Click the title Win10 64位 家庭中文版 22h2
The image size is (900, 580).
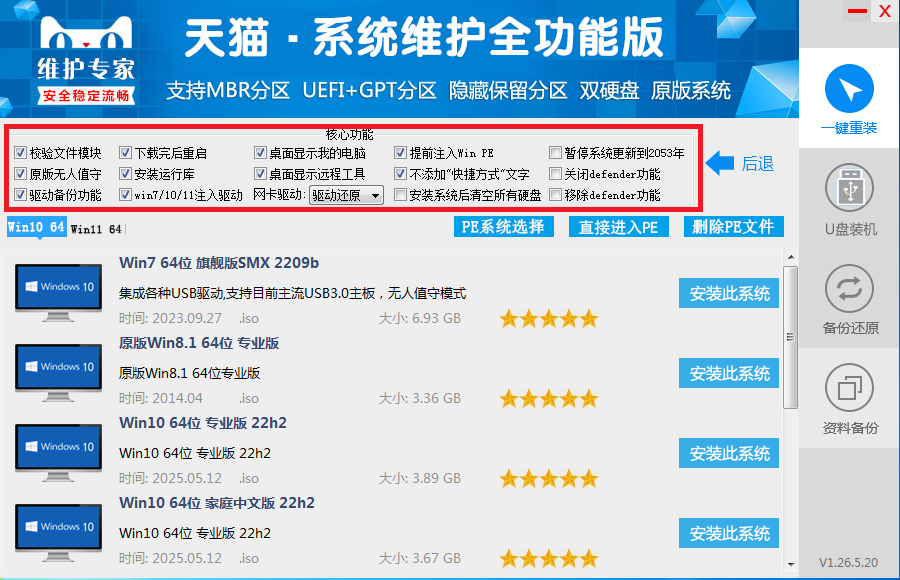[216, 503]
